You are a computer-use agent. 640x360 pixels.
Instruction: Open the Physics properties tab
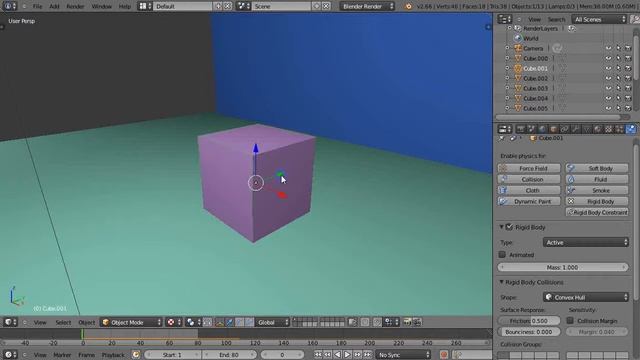pyautogui.click(x=631, y=129)
